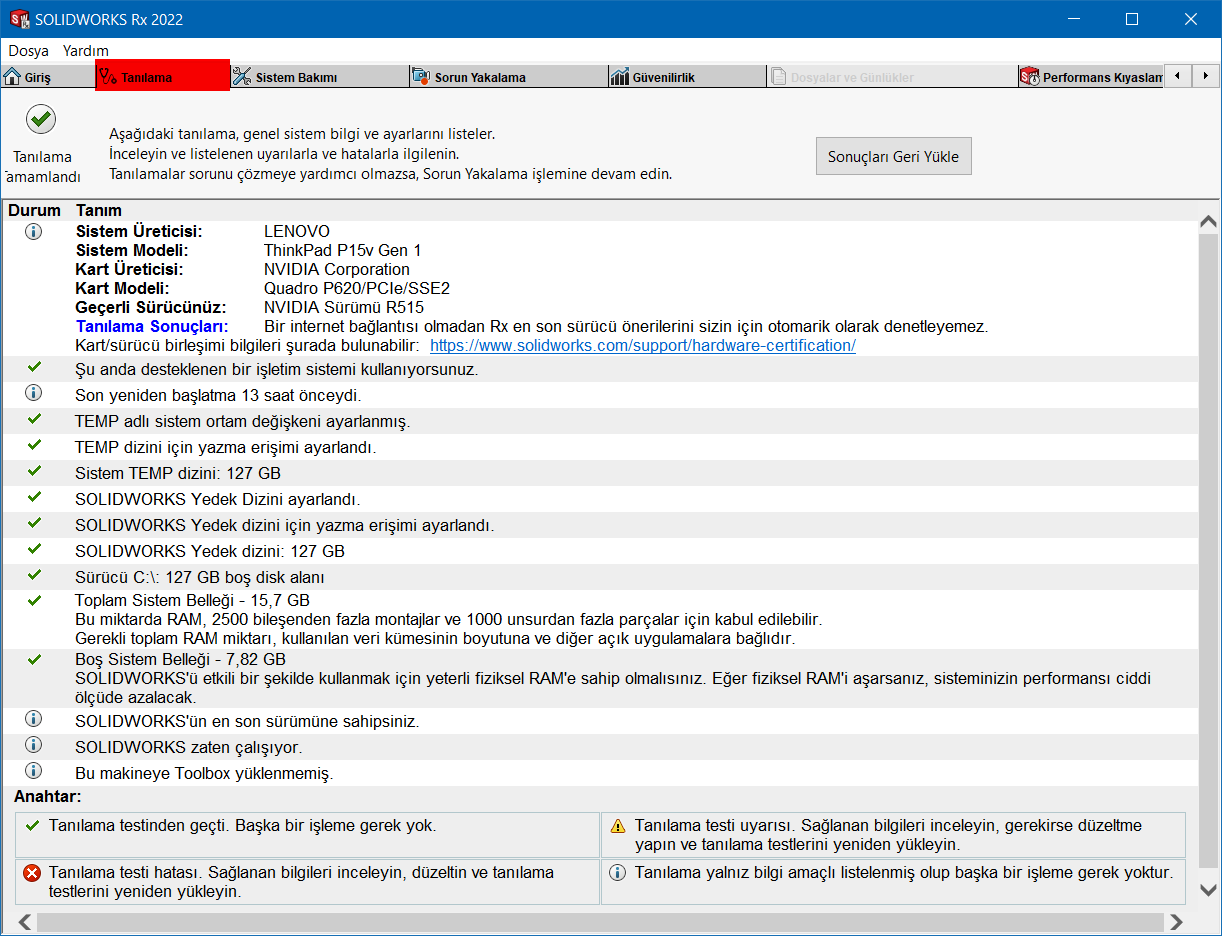Click the checkmark beside TEMP adlı sistem ortam değişkeni
1222x936 pixels.
pos(34,420)
